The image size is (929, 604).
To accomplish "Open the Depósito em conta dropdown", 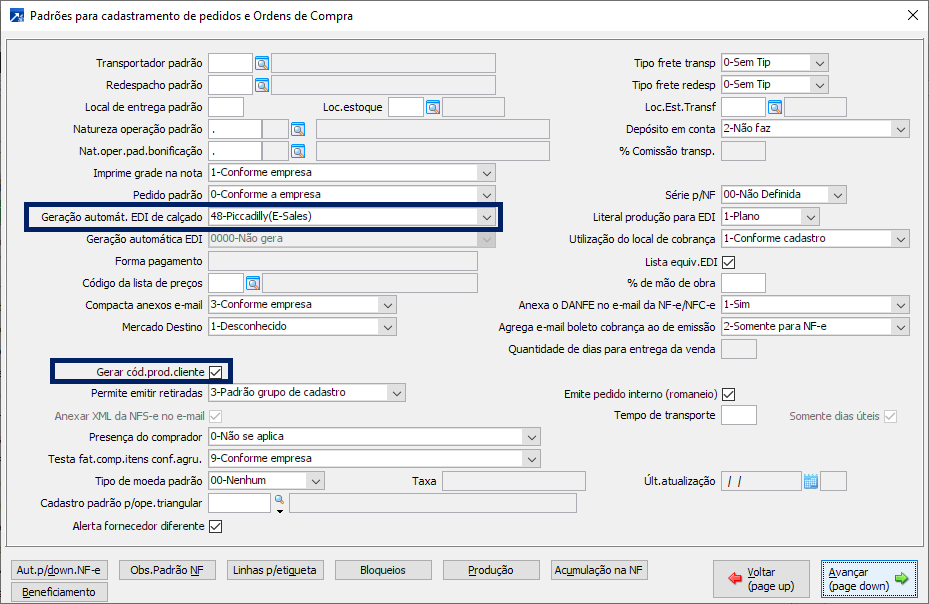I will click(x=900, y=129).
